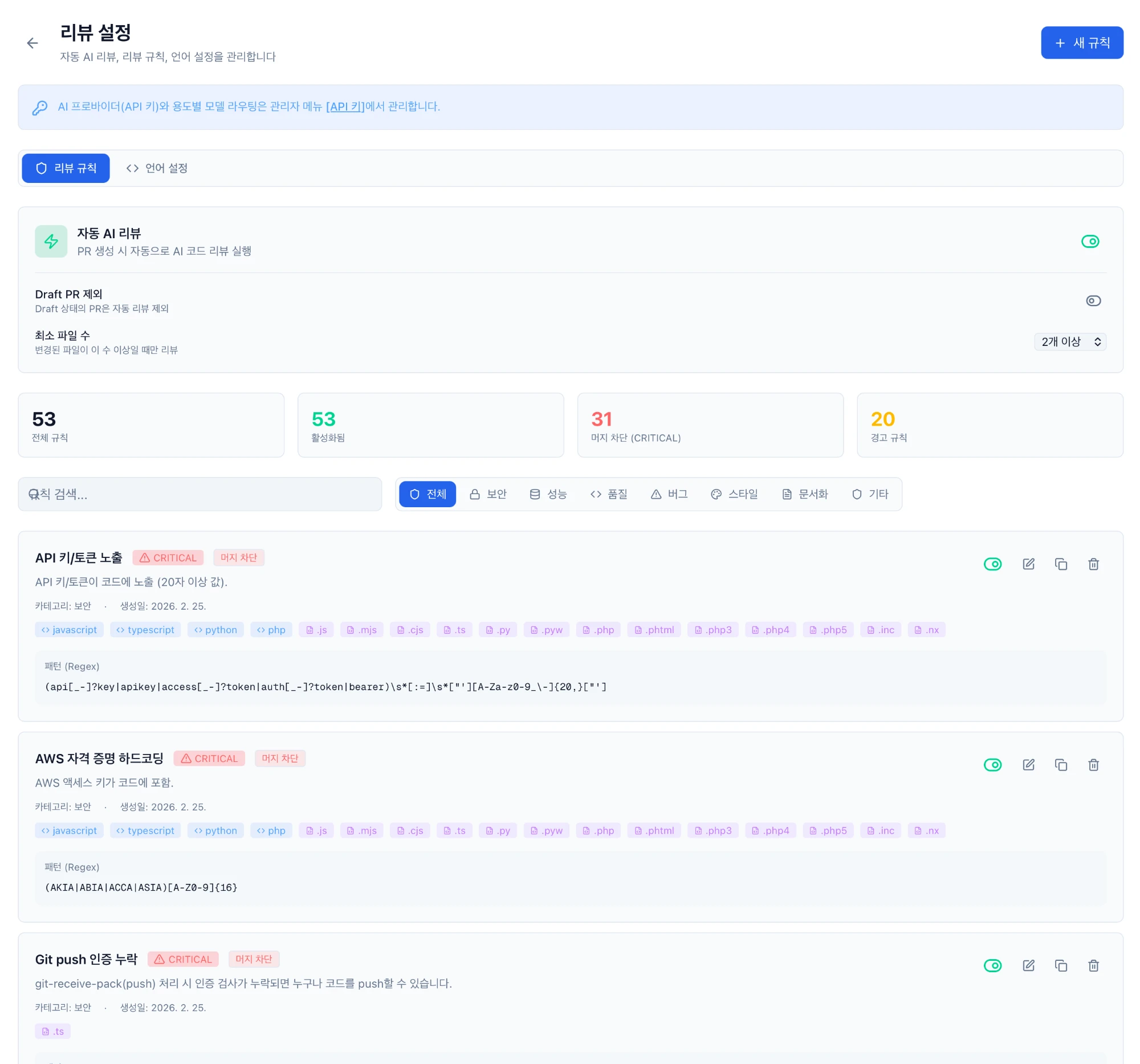Image resolution: width=1140 pixels, height=1064 pixels.
Task: Filter rules by 스타일 category
Action: [734, 494]
